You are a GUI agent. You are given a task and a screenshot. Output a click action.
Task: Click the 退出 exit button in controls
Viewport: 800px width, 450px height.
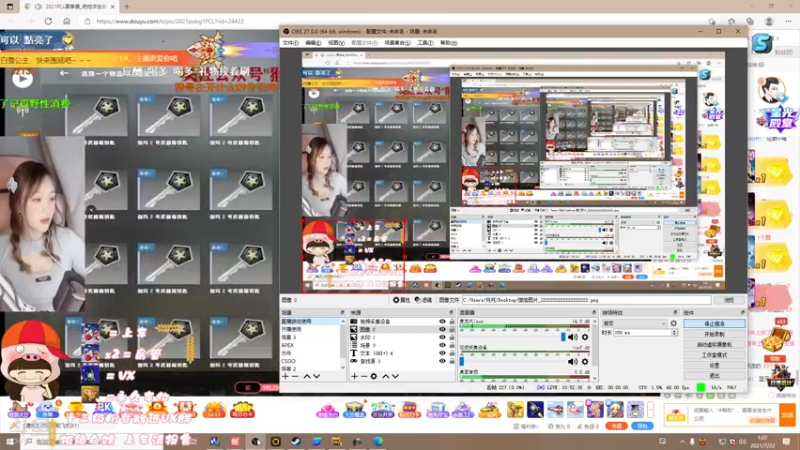click(x=714, y=376)
